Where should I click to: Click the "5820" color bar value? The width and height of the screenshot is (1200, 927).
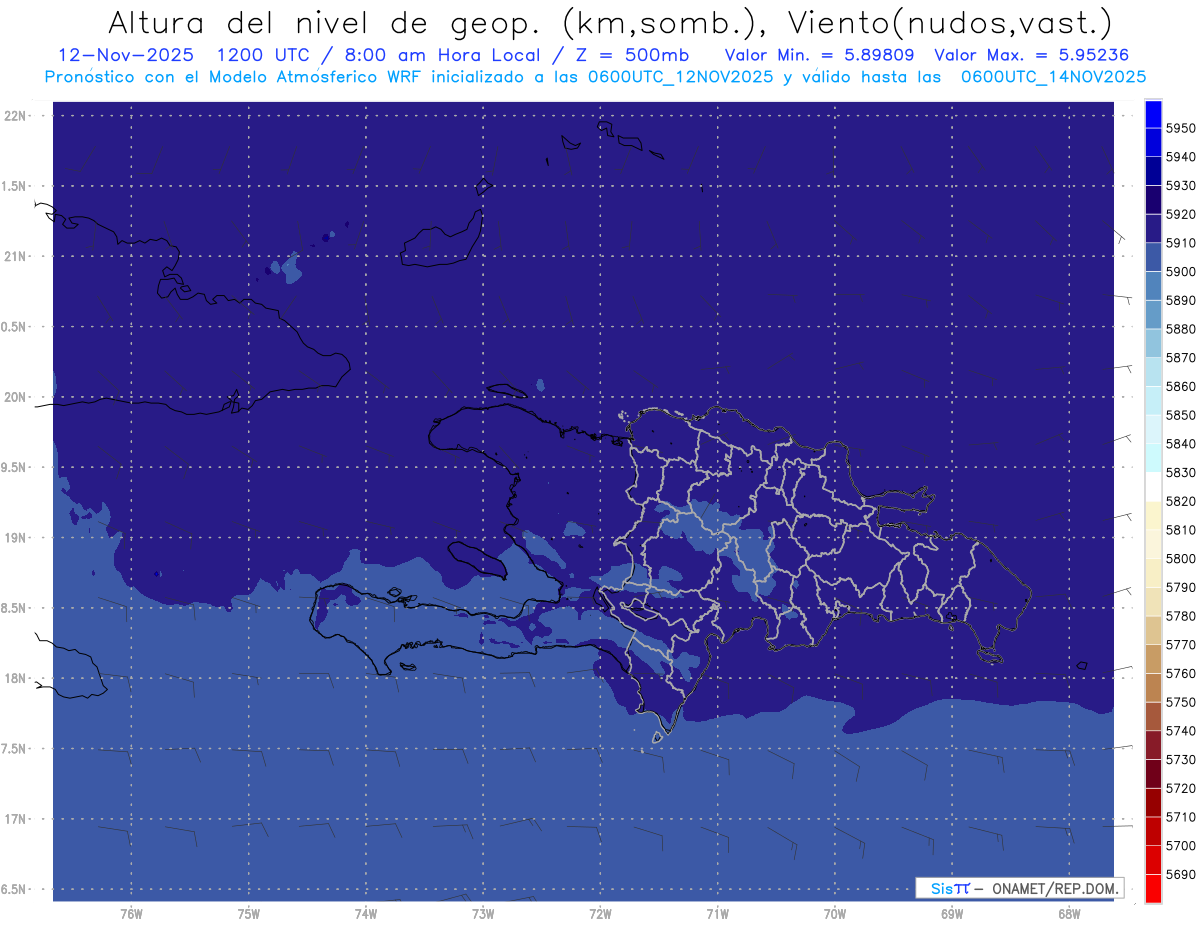1181,501
